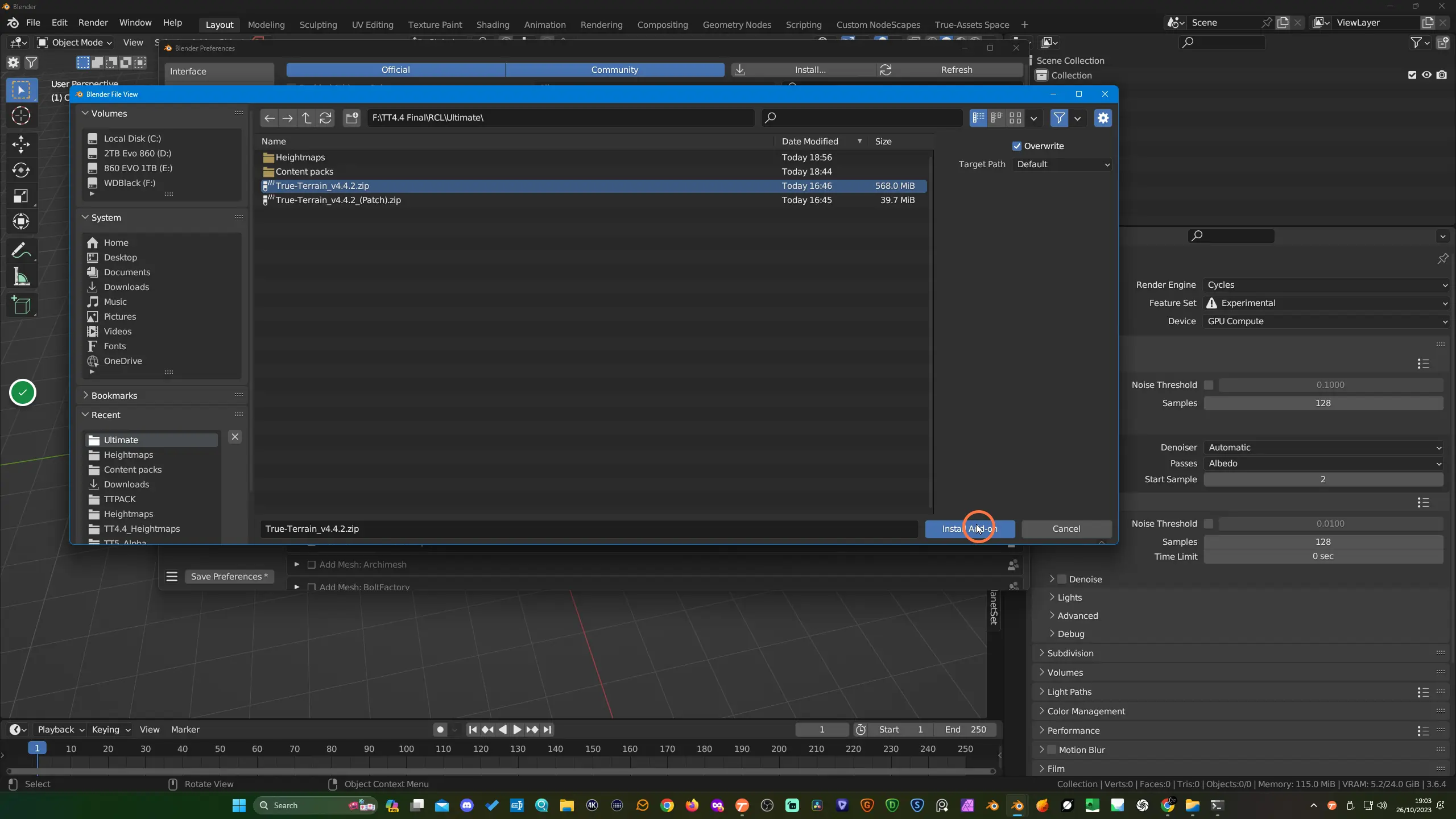Collapse the Volumes panel

tap(85, 113)
